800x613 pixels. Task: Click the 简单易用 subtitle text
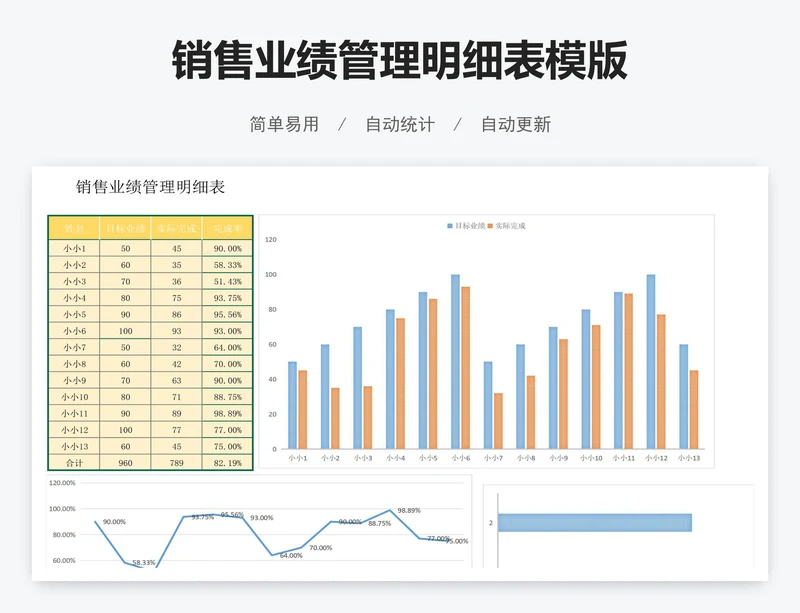(284, 125)
